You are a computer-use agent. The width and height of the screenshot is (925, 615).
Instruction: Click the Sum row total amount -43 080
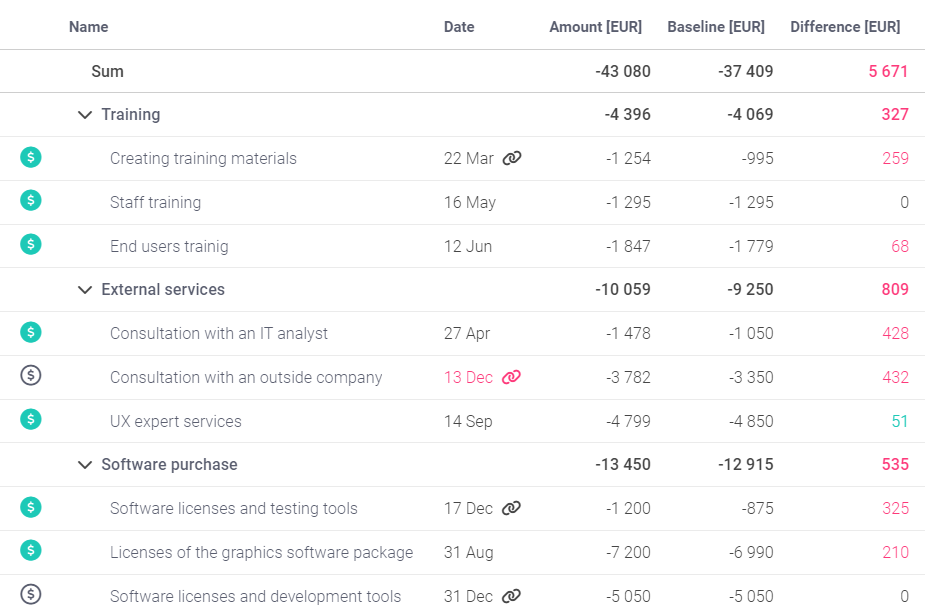point(622,71)
